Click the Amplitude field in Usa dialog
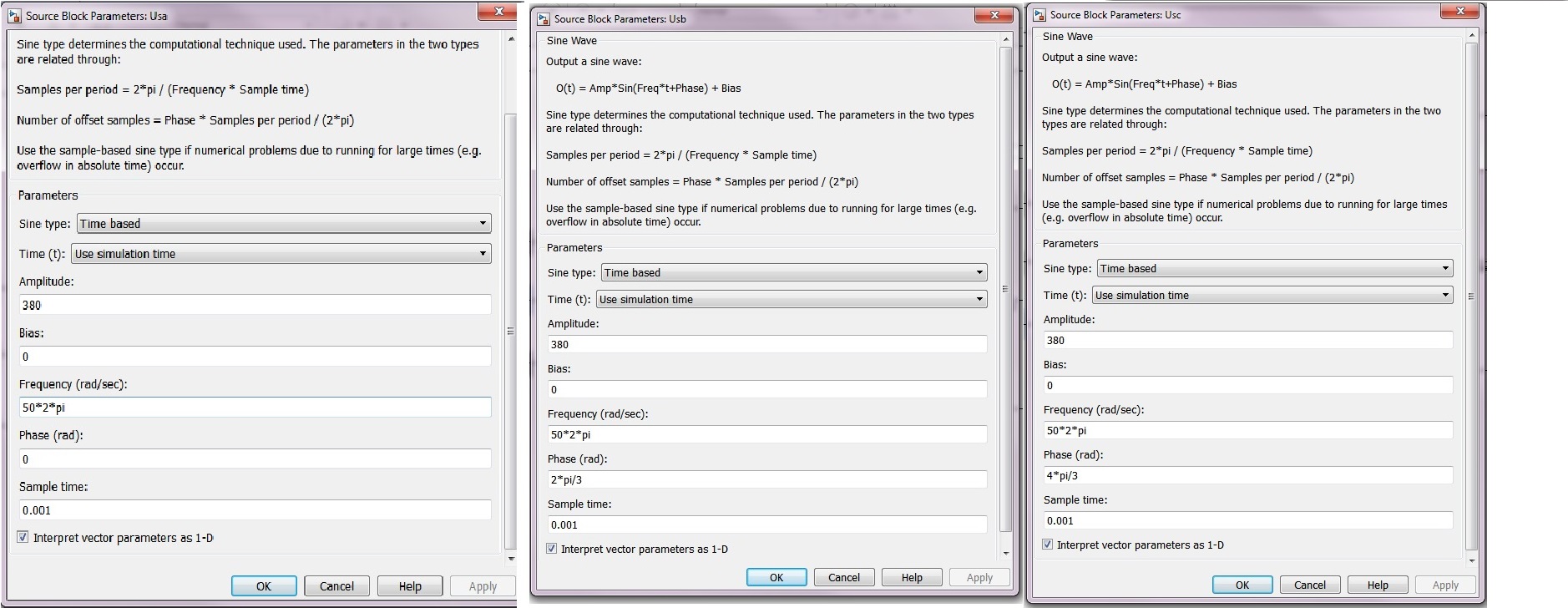The width and height of the screenshot is (1568, 608). click(255, 305)
